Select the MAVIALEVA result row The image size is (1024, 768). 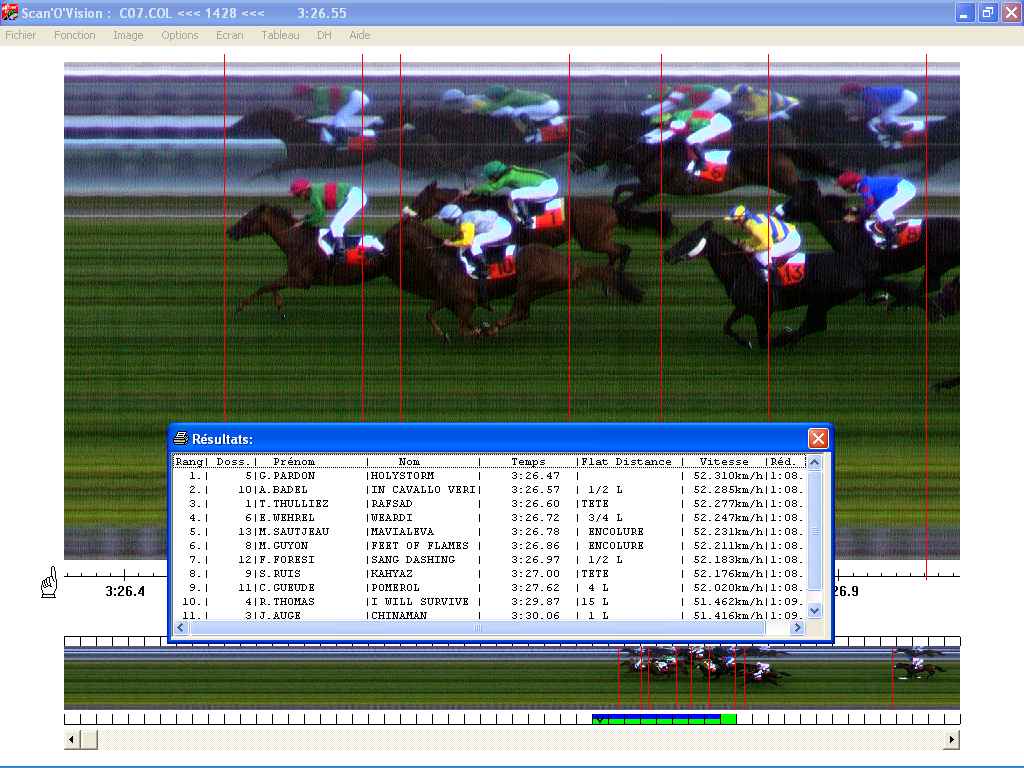[488, 532]
